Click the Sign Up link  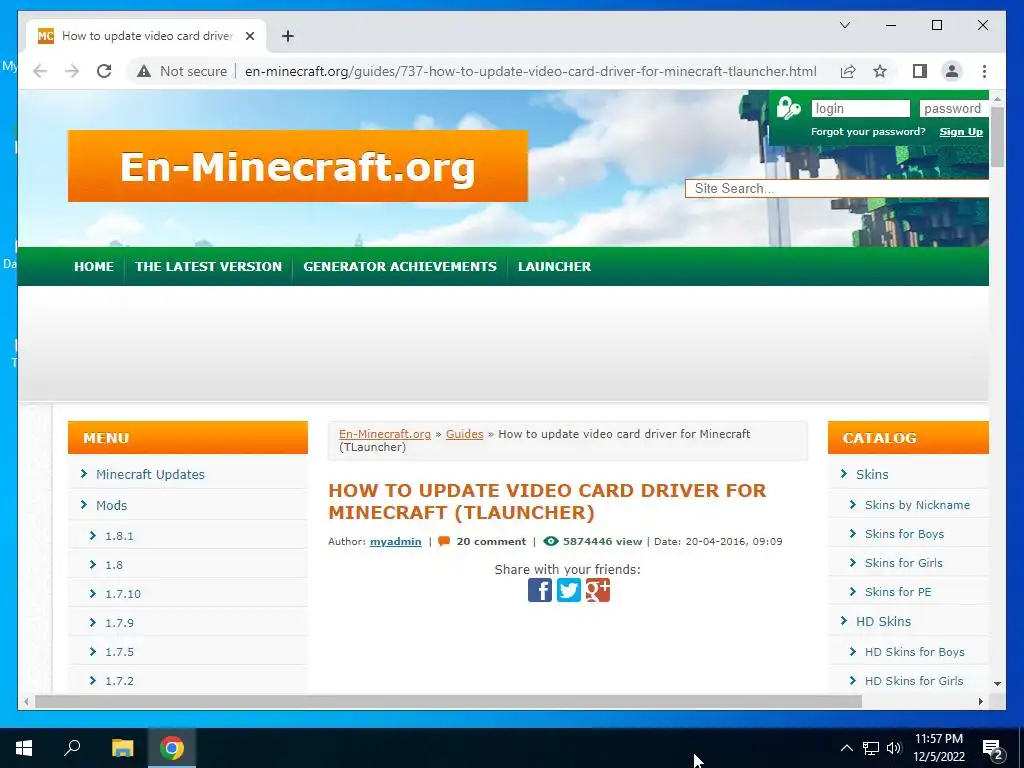[x=961, y=132]
